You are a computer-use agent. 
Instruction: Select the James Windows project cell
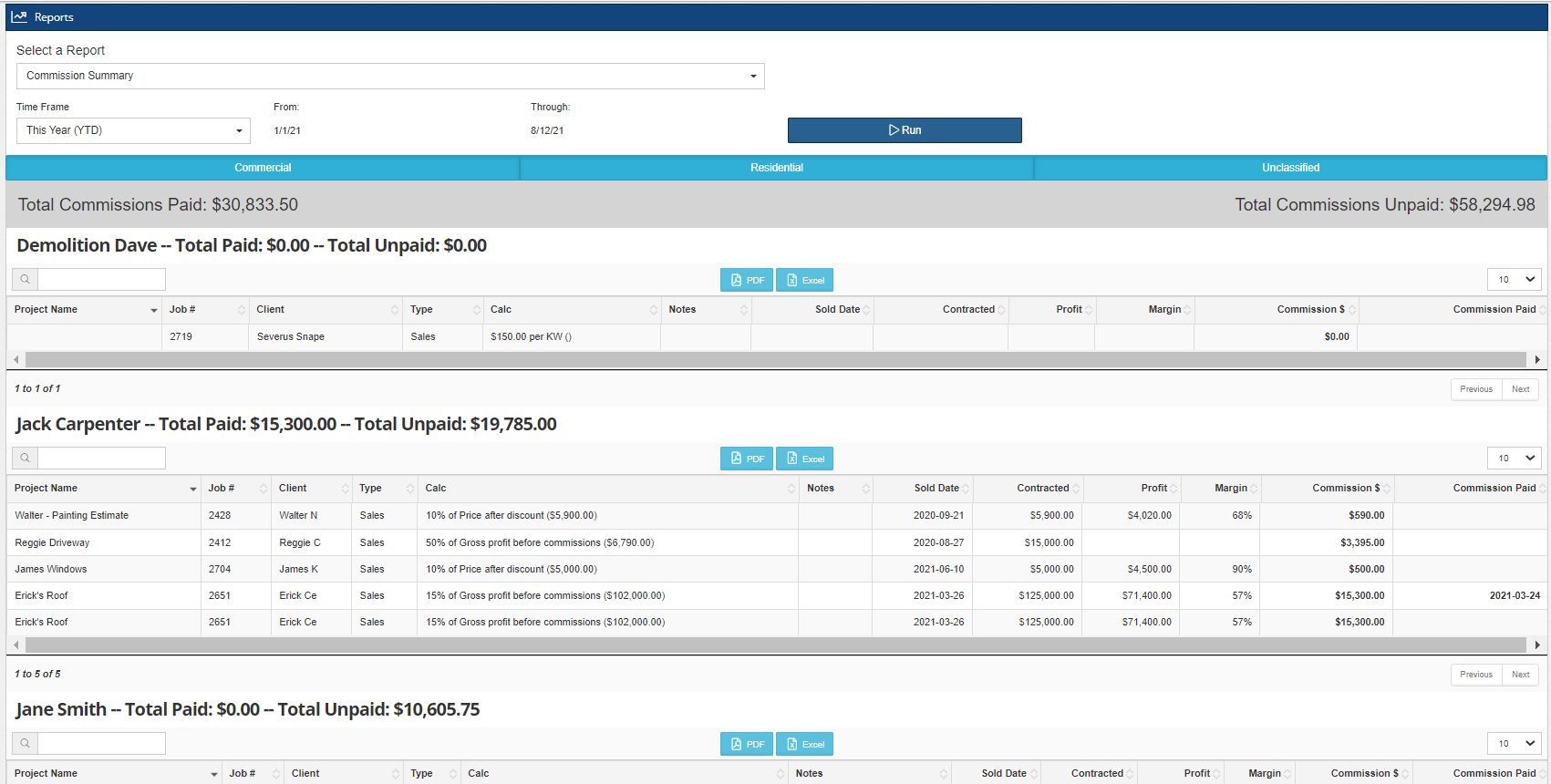[x=104, y=570]
